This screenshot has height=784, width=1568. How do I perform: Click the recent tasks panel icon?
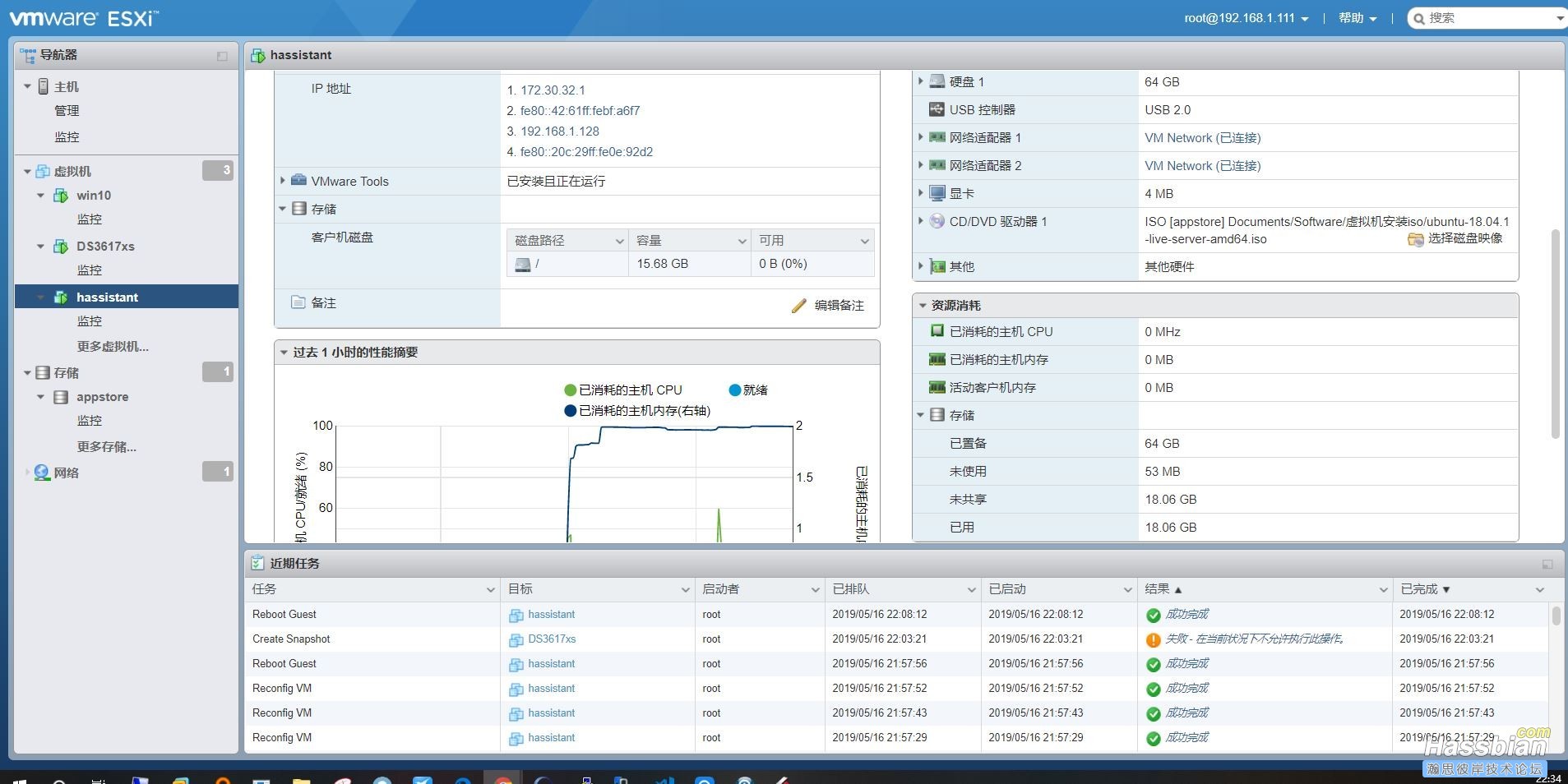[257, 563]
